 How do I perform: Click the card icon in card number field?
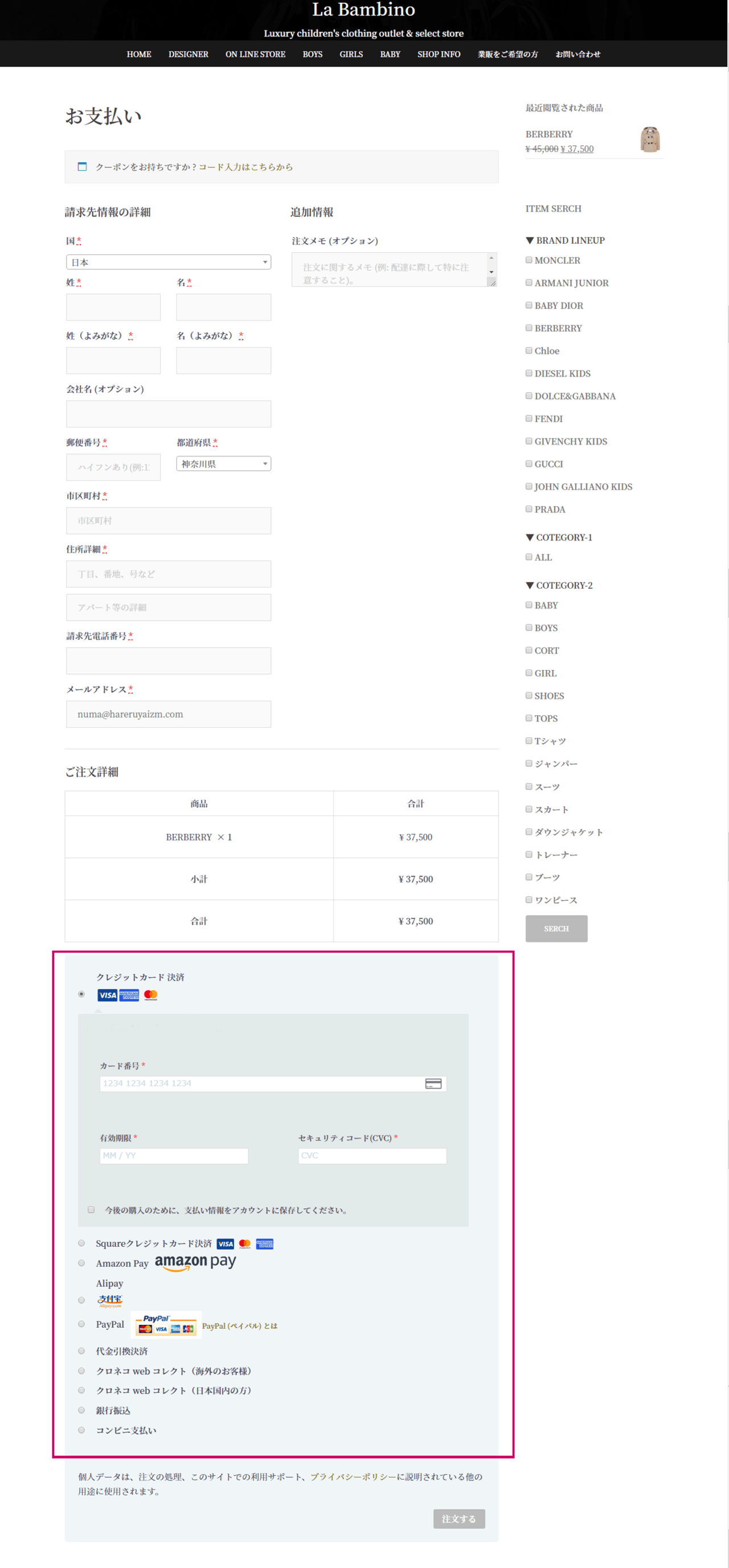(433, 1083)
